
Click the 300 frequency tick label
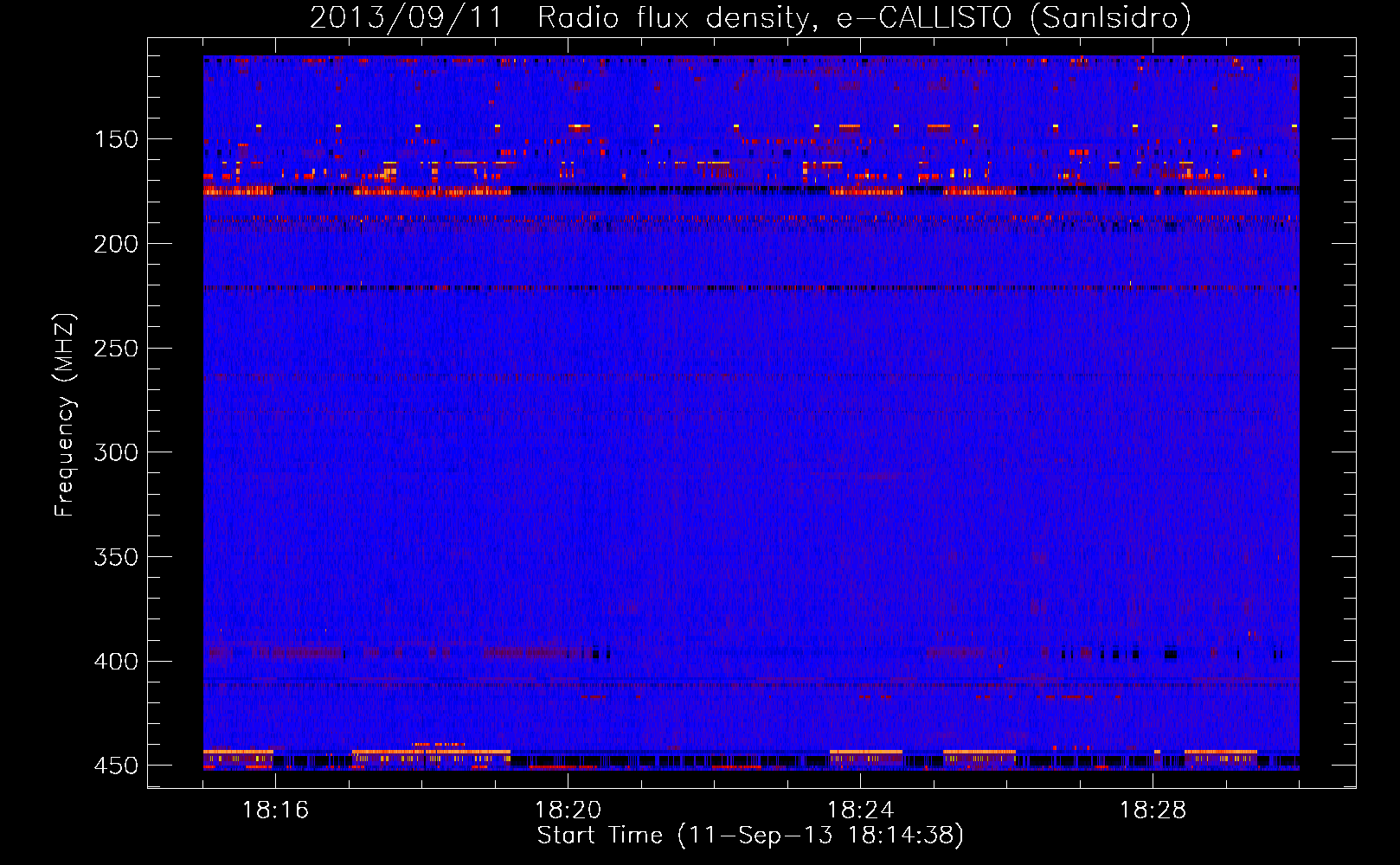pos(116,452)
